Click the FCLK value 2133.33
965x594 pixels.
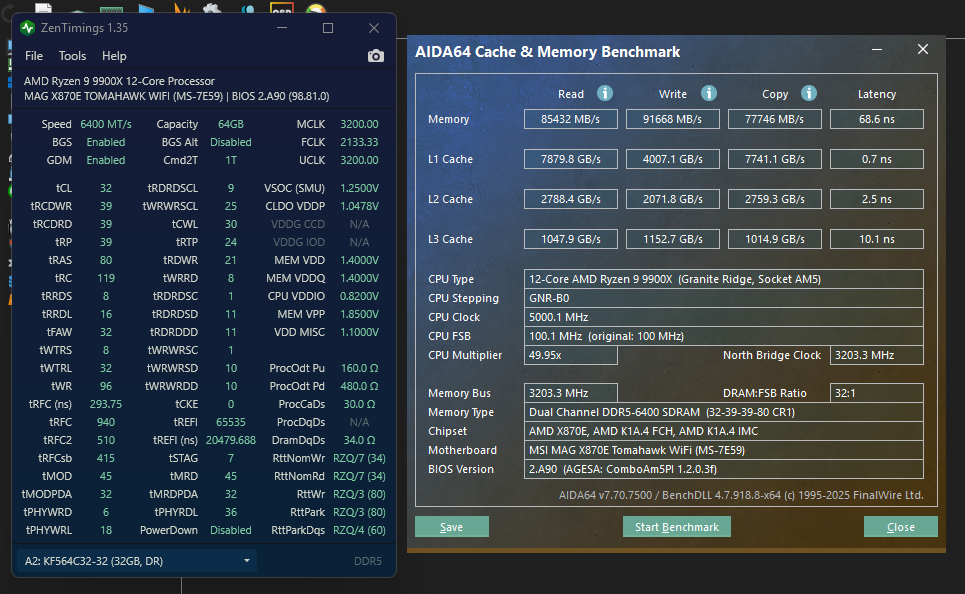pos(359,142)
